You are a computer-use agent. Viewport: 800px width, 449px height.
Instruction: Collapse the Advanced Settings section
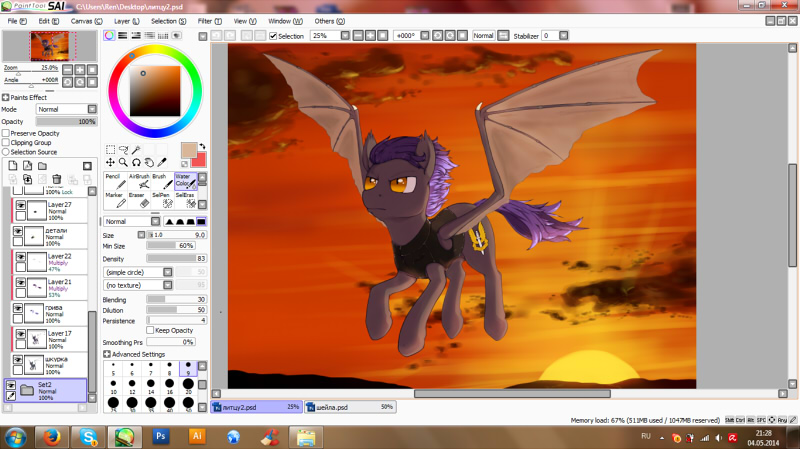[x=107, y=354]
